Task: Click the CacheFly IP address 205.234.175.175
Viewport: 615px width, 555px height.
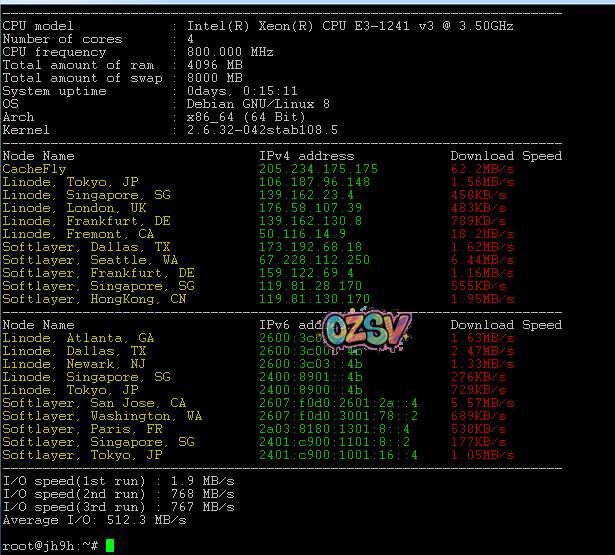Action: 318,169
